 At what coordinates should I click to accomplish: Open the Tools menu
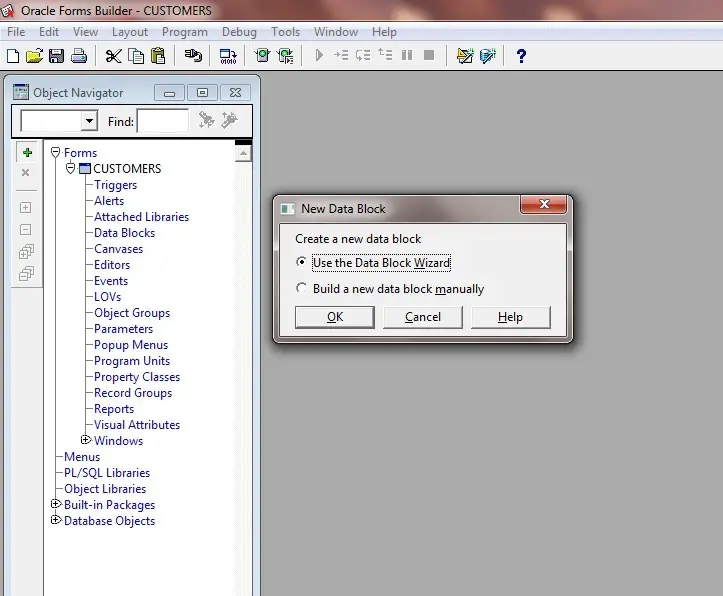click(x=285, y=32)
